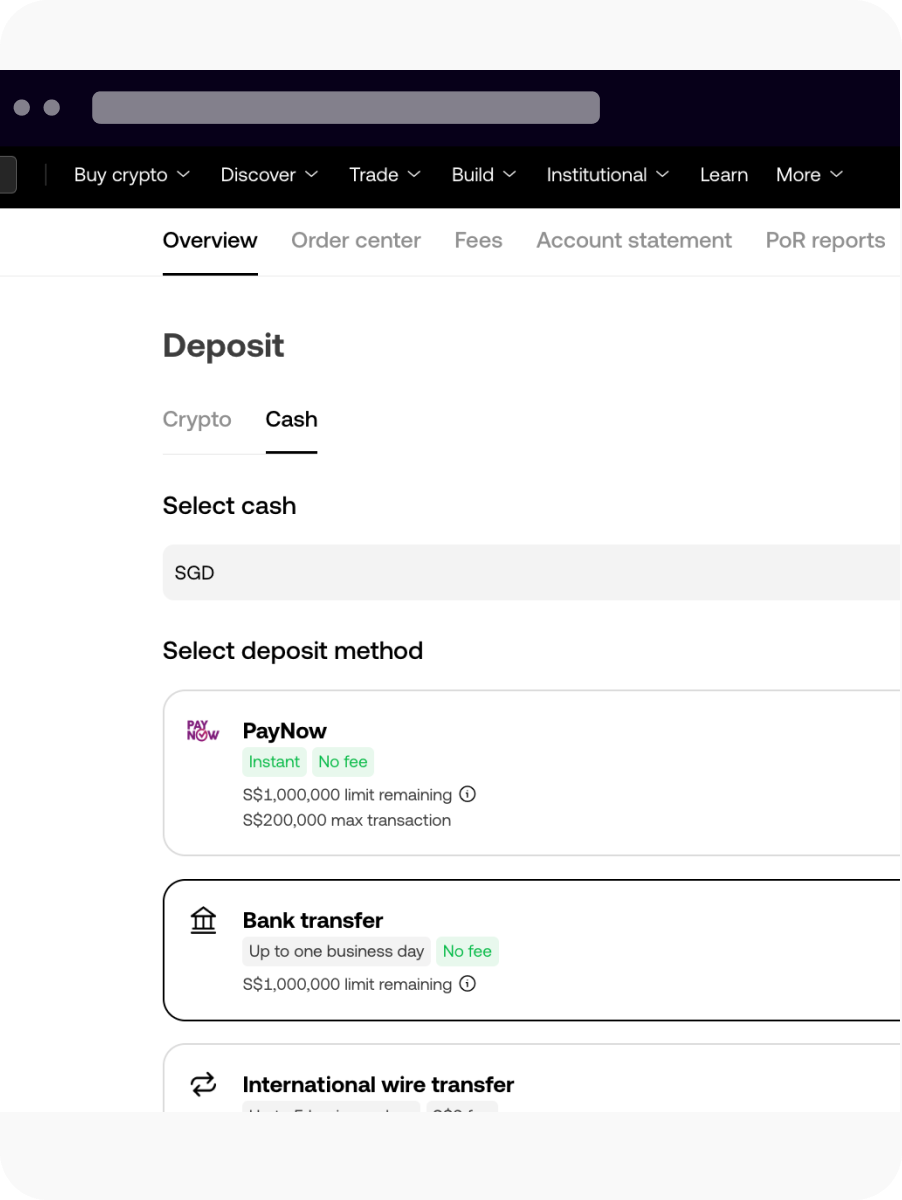Open the Fees tab

click(x=478, y=240)
